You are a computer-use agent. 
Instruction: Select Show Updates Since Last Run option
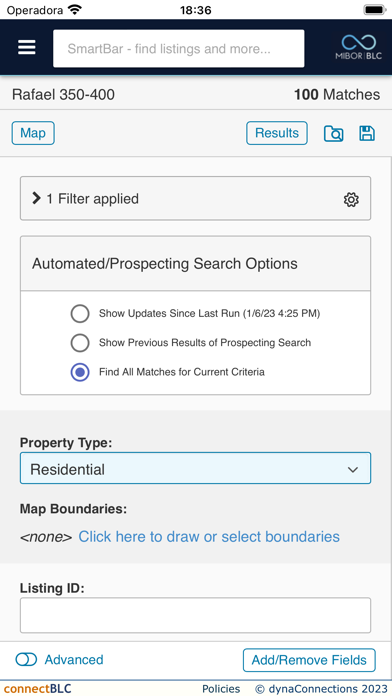point(80,313)
